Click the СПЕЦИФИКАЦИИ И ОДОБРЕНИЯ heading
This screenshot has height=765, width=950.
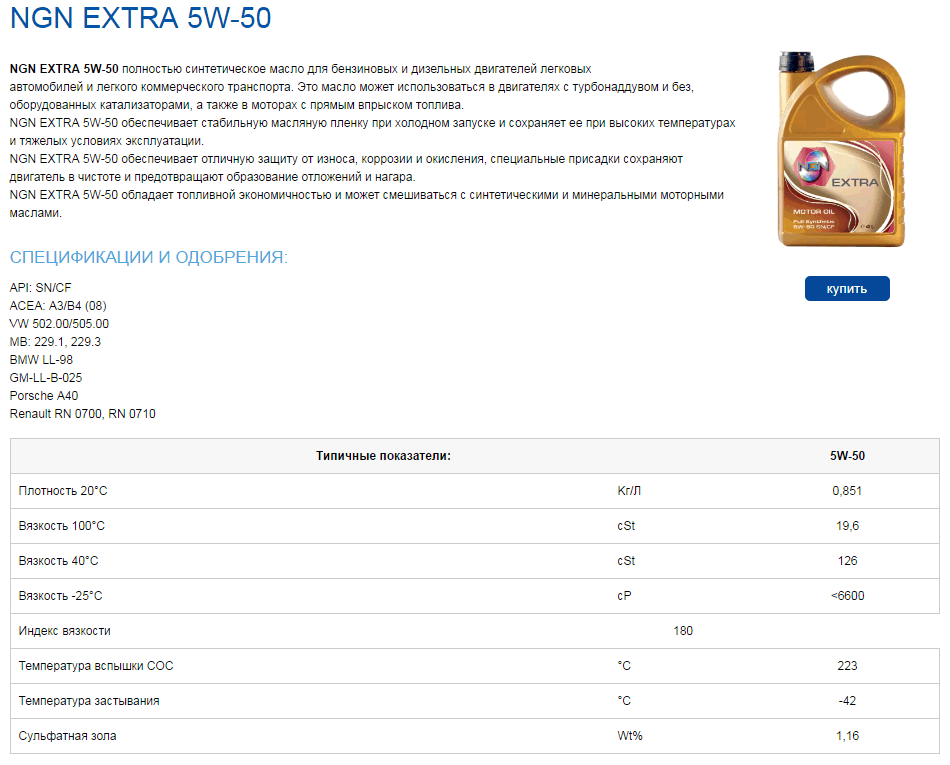(148, 257)
